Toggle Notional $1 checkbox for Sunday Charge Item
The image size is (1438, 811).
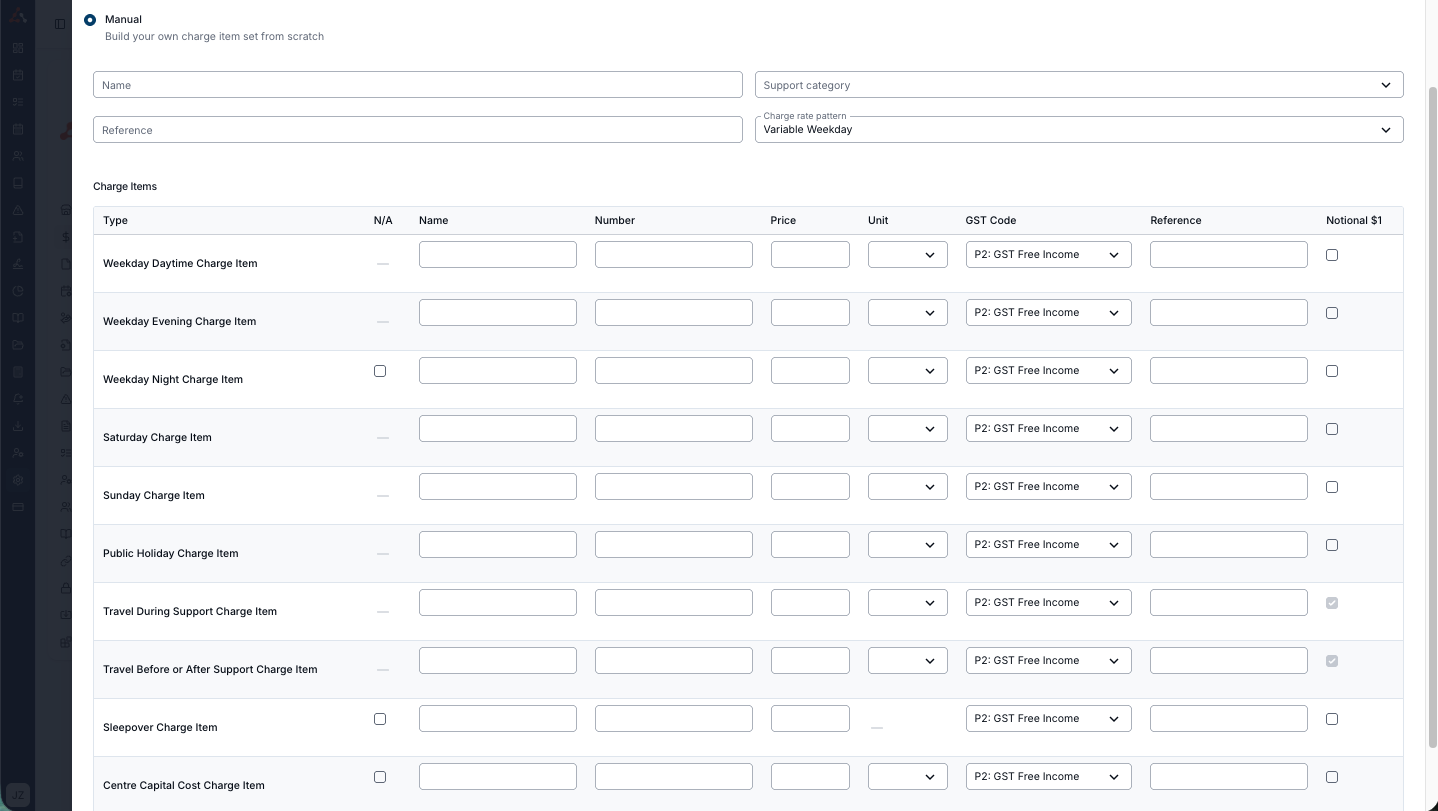pos(1331,487)
